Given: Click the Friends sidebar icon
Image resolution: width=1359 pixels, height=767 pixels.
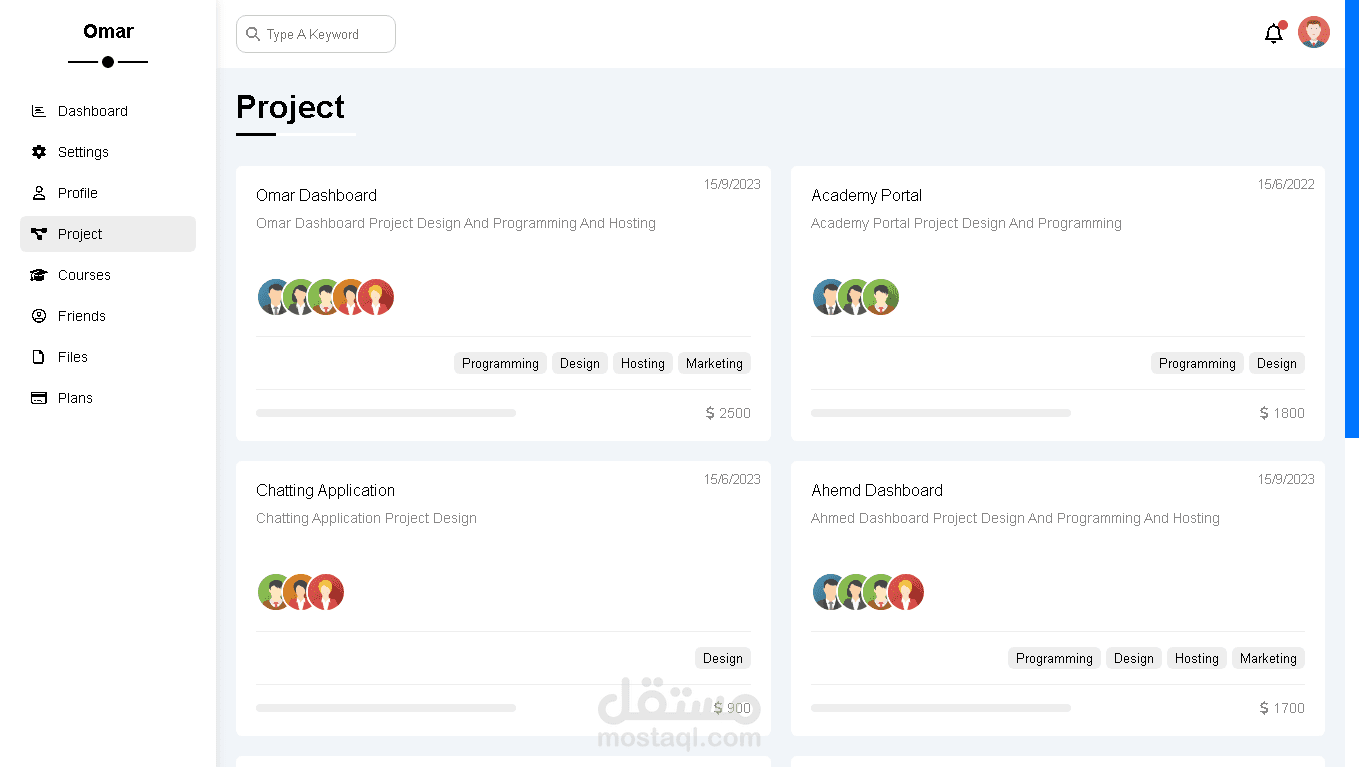Looking at the screenshot, I should pos(39,316).
